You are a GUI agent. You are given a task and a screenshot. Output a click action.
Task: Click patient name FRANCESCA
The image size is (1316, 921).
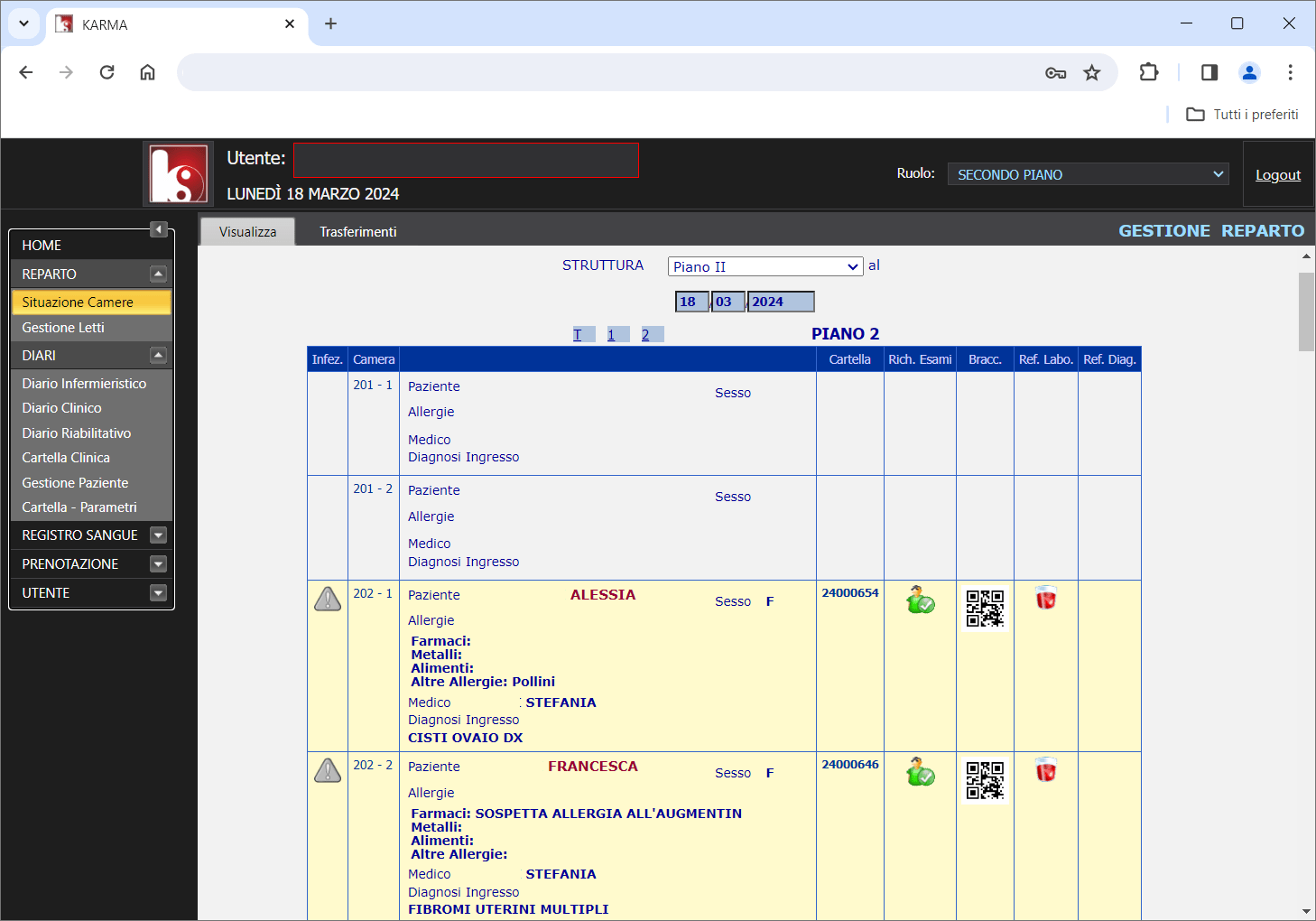(593, 766)
